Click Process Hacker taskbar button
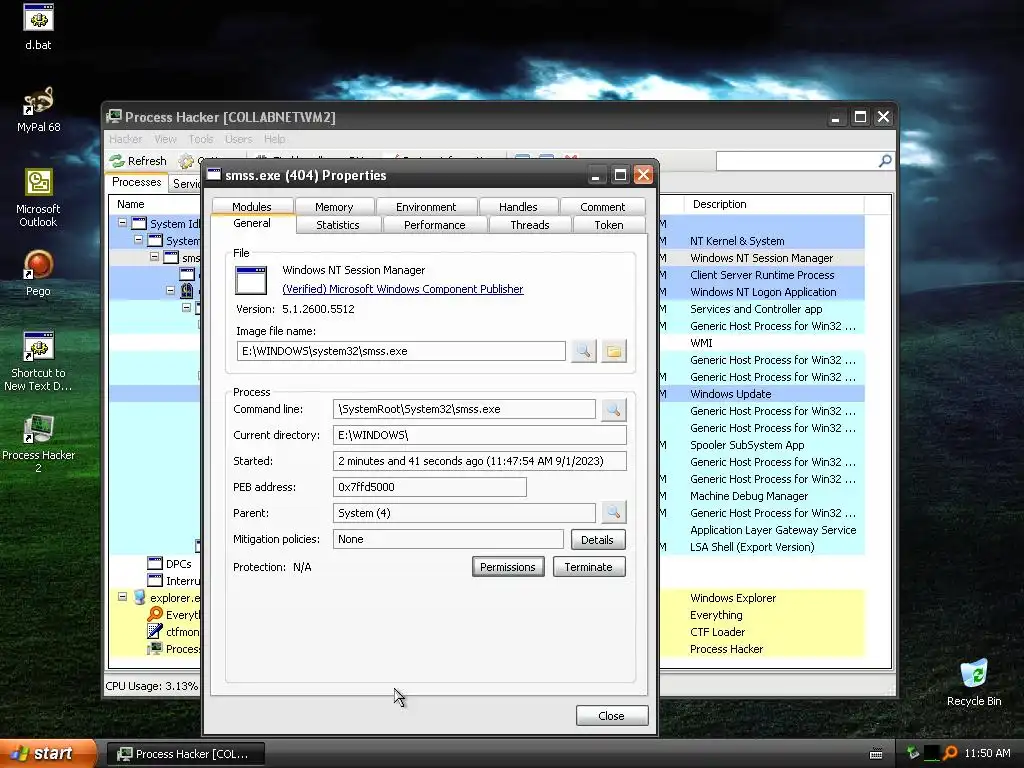Screen dimensions: 1024x768 point(185,754)
